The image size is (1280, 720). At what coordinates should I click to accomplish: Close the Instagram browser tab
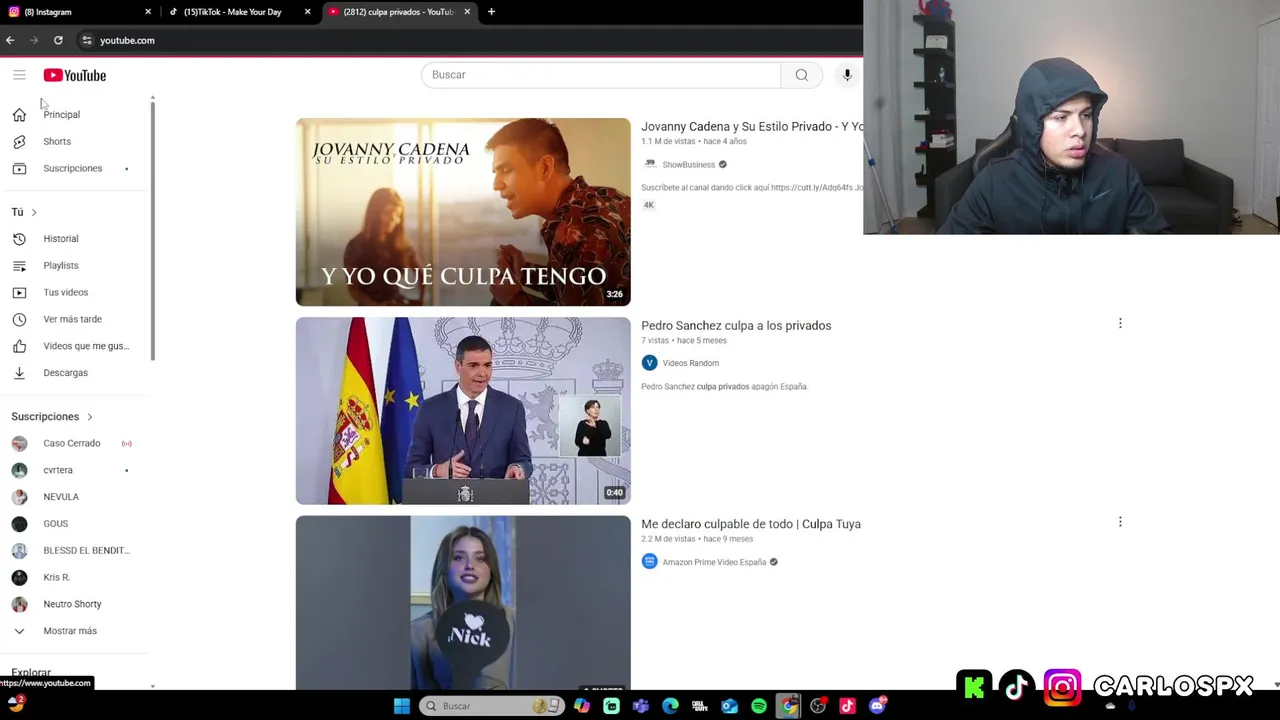[148, 12]
